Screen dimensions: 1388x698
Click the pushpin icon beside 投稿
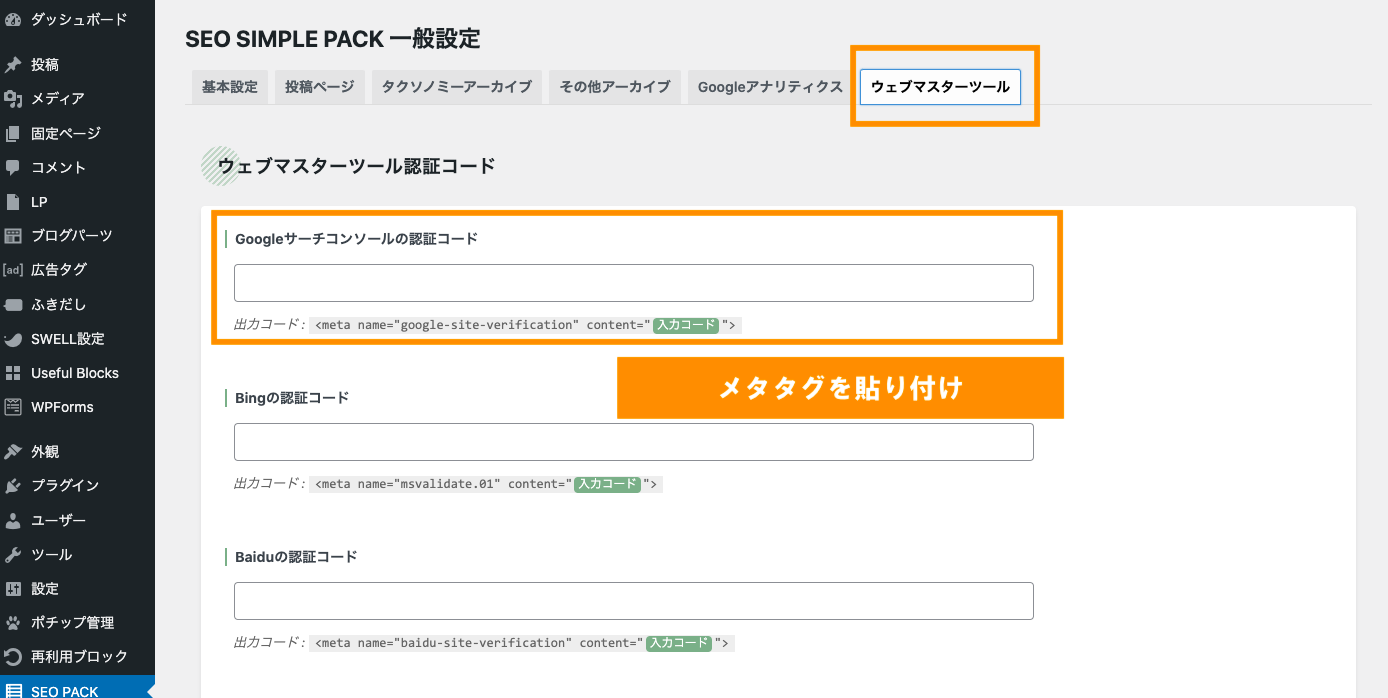(13, 65)
